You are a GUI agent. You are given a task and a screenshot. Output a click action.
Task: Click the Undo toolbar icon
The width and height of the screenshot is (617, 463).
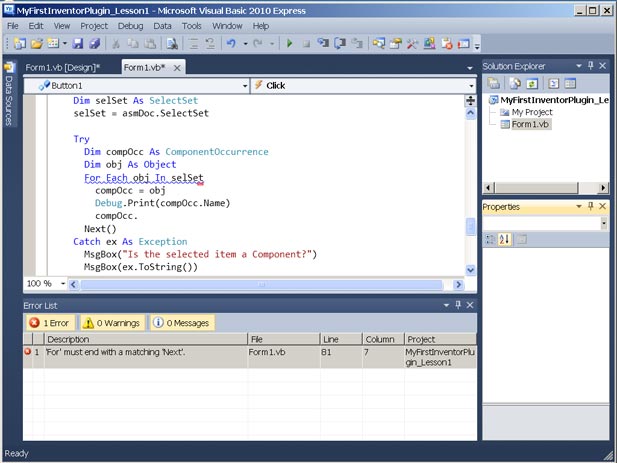231,44
